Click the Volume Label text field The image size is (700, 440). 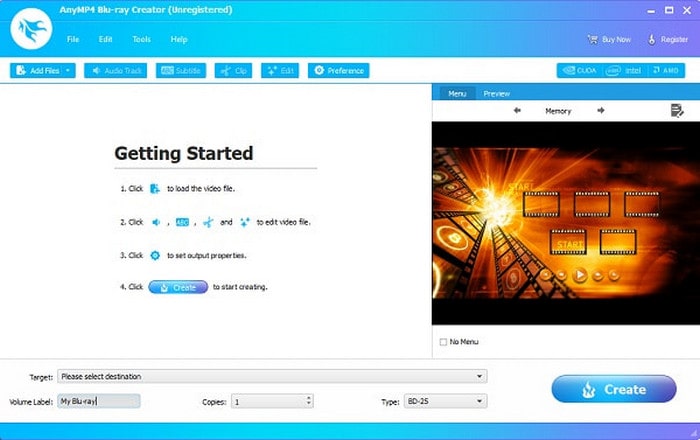point(98,401)
